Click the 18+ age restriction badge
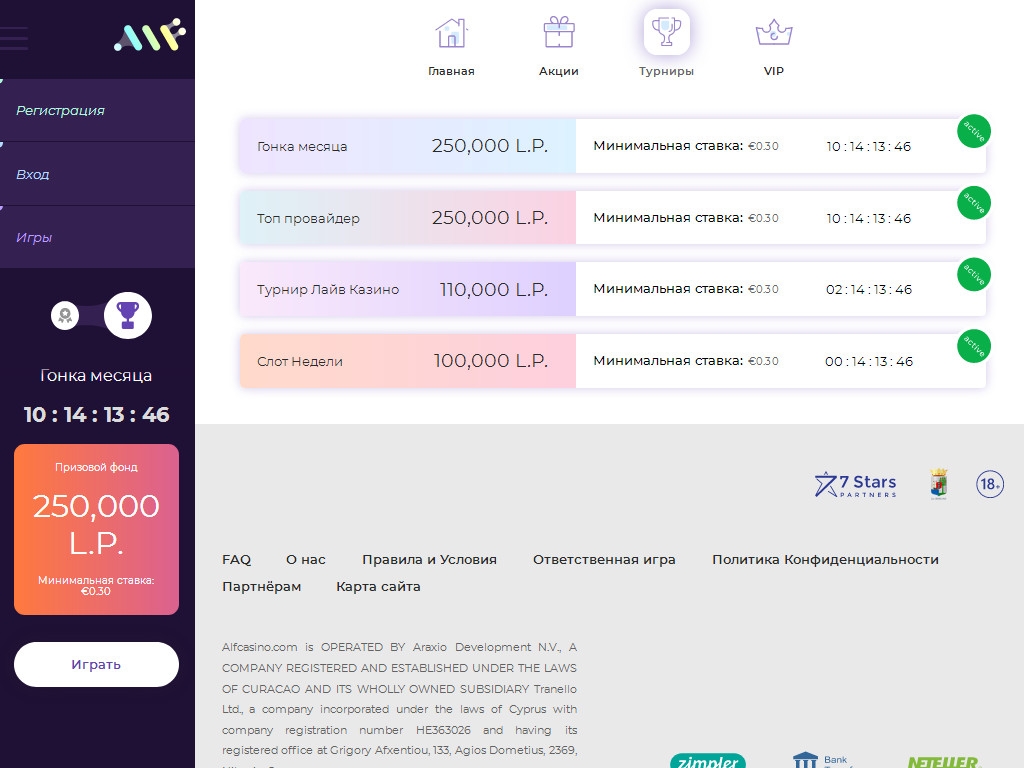 coord(989,485)
